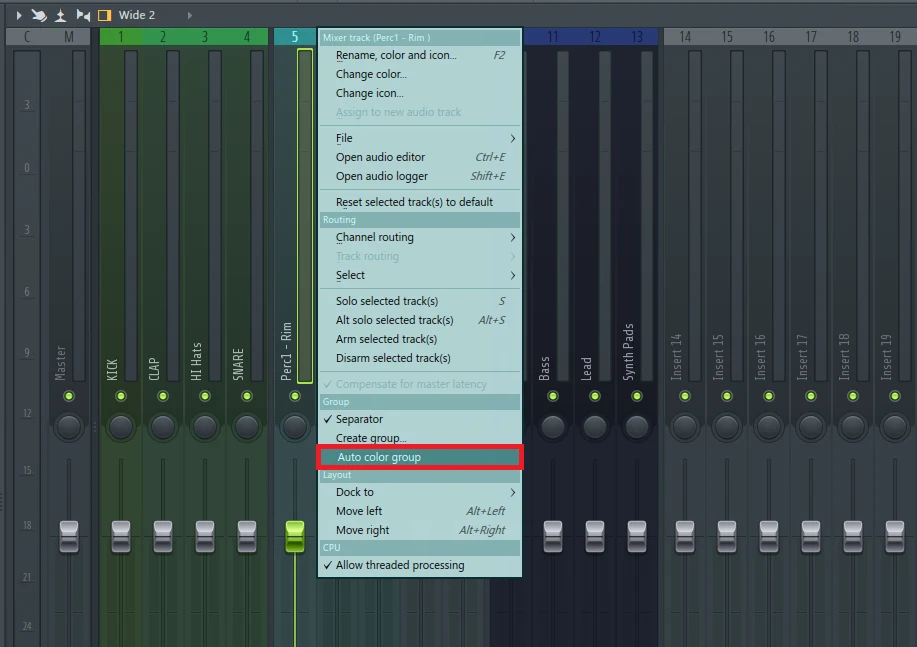Click the bow-tie shaped icon in mixer toolbar
Screen dimensions: 917x647
coord(82,15)
